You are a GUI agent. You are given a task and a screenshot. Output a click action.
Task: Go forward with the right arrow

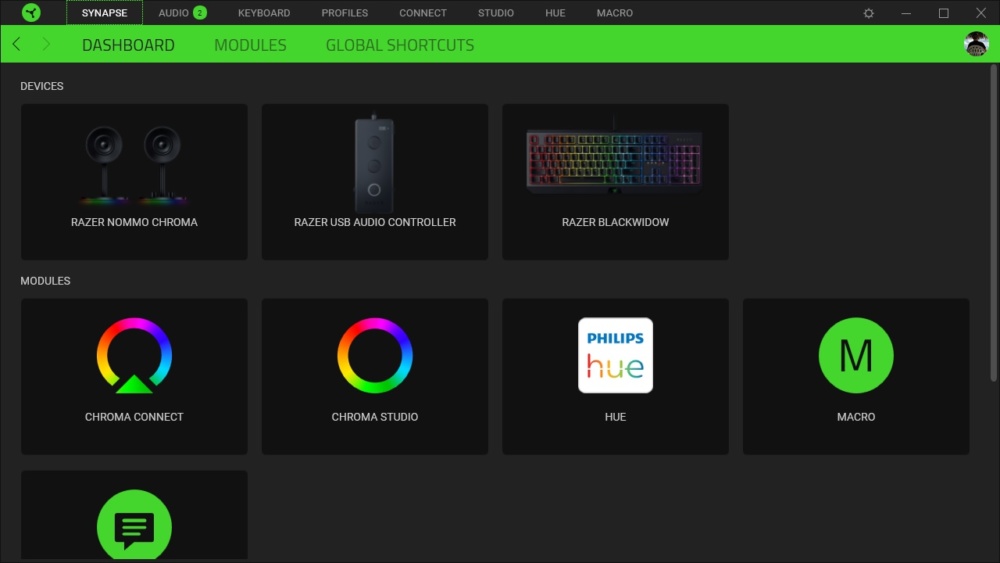pyautogui.click(x=46, y=44)
